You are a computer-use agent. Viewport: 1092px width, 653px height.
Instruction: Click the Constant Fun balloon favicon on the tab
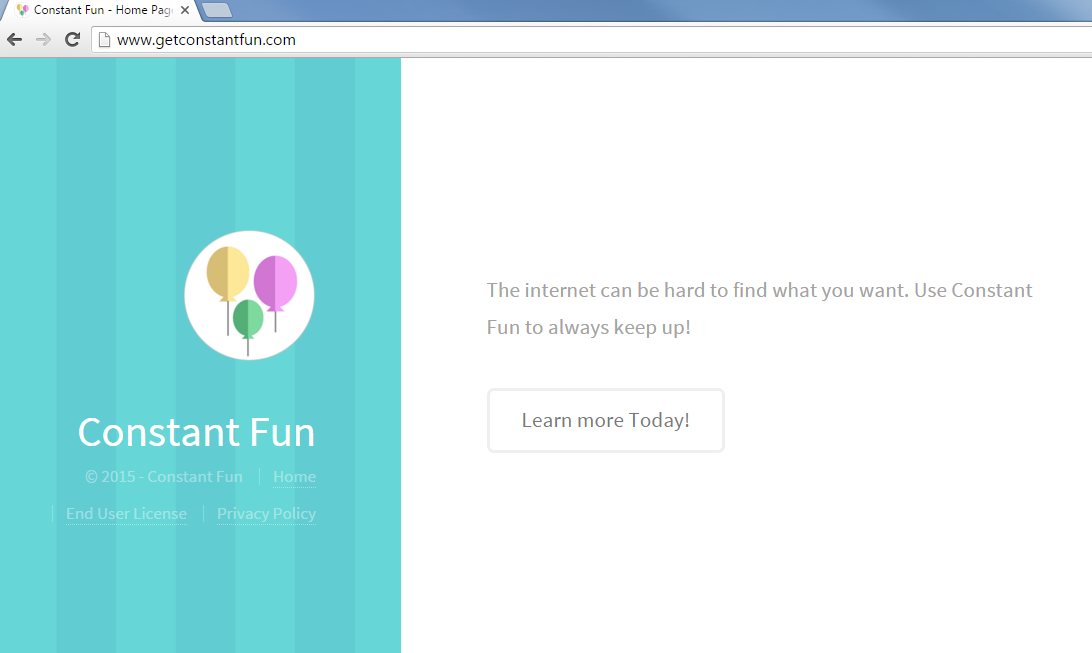click(x=23, y=12)
